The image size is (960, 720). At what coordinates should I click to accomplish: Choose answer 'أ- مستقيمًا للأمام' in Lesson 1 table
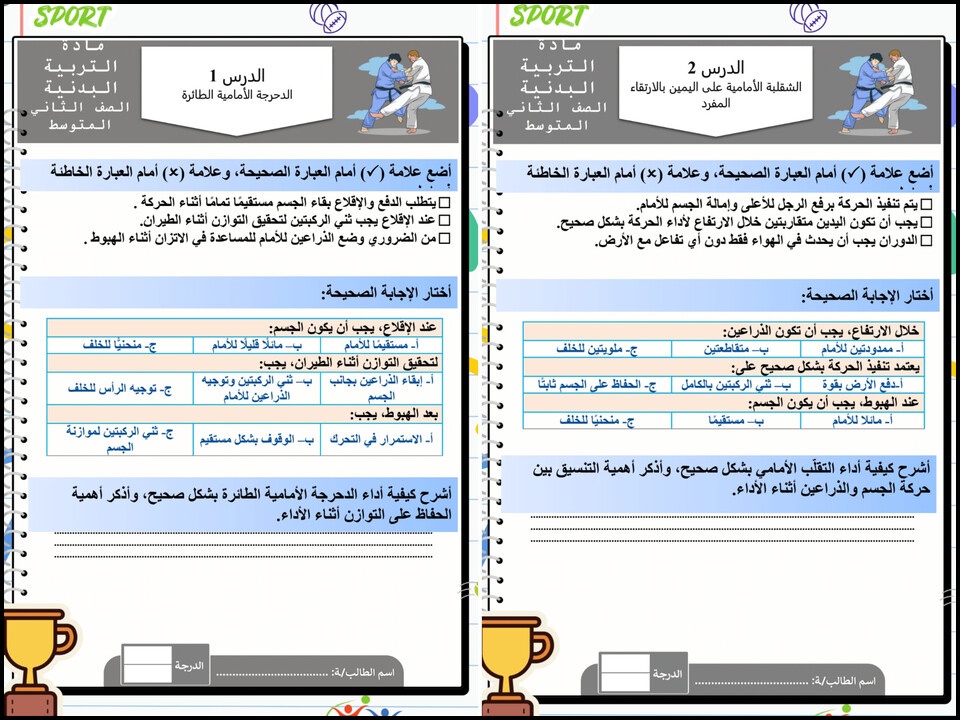381,345
